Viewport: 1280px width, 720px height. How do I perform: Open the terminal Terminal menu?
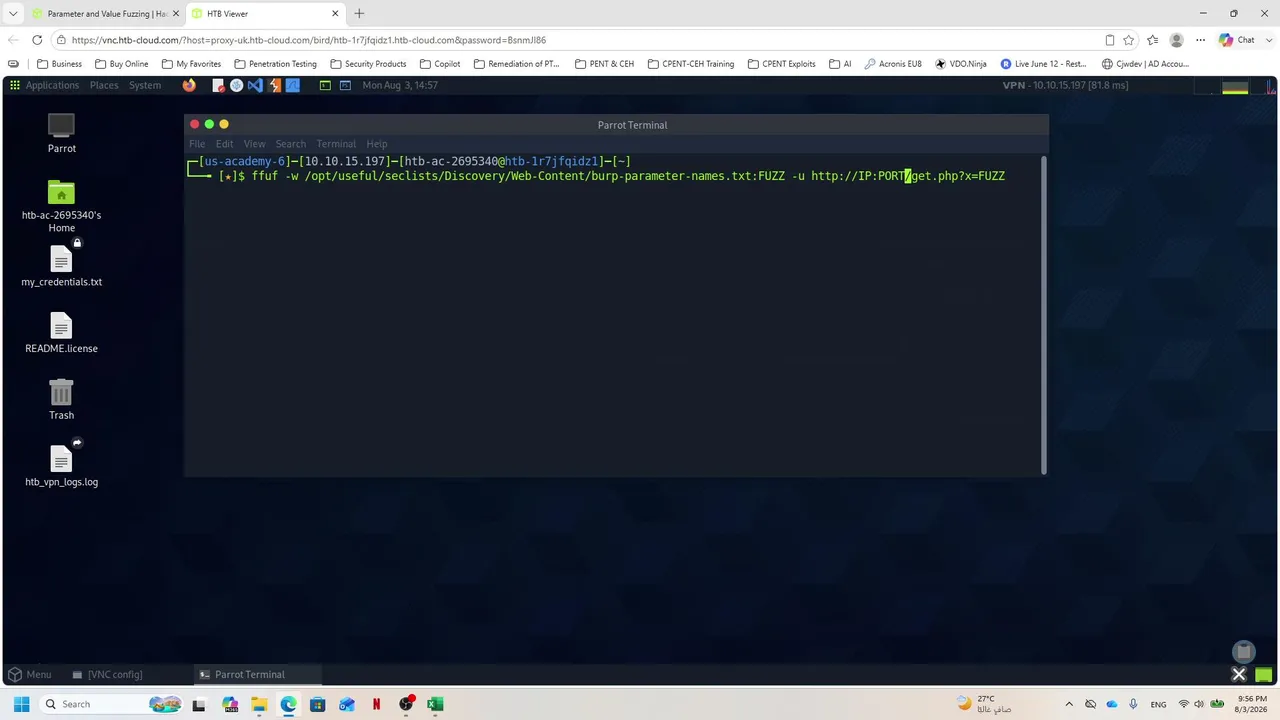click(336, 144)
